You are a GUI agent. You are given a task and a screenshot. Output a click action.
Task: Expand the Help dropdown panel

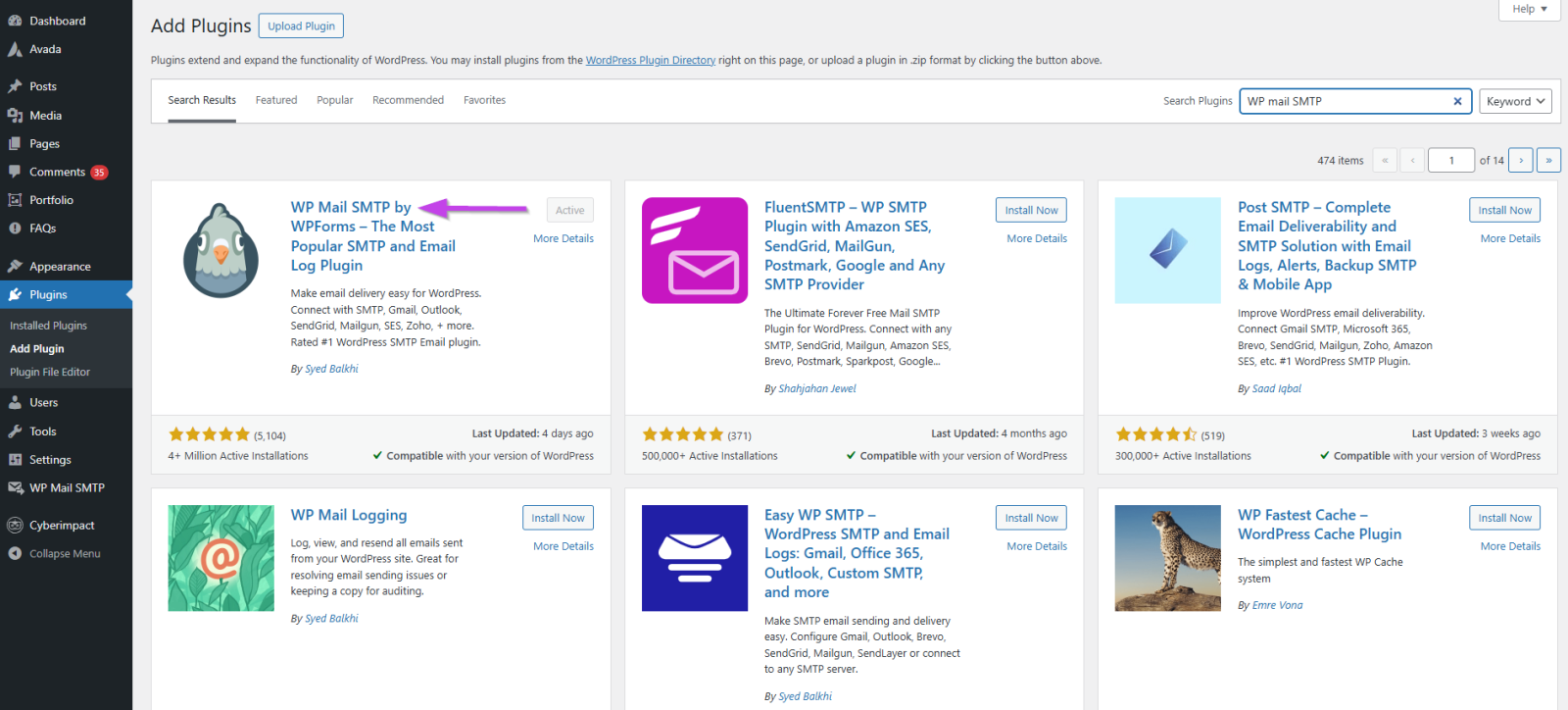click(1529, 9)
